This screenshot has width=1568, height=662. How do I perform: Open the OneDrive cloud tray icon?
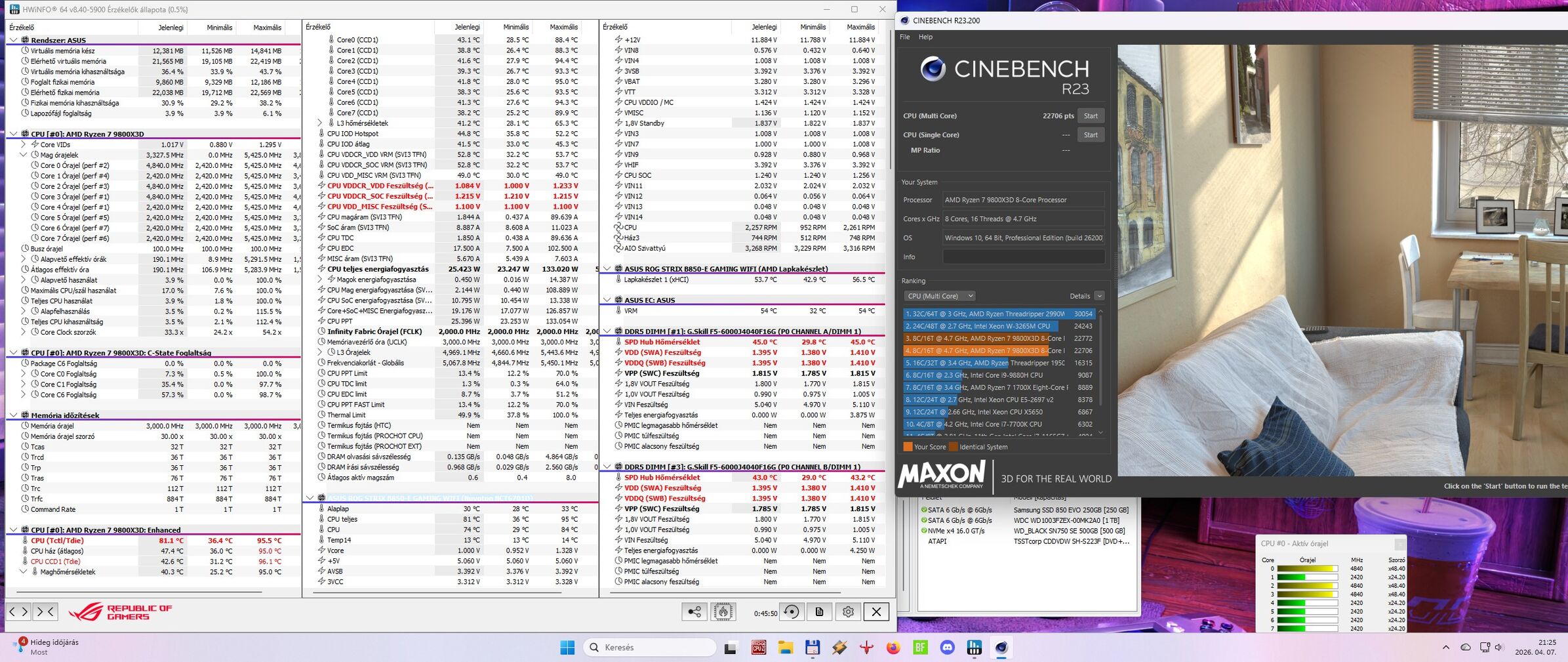pyautogui.click(x=1466, y=647)
